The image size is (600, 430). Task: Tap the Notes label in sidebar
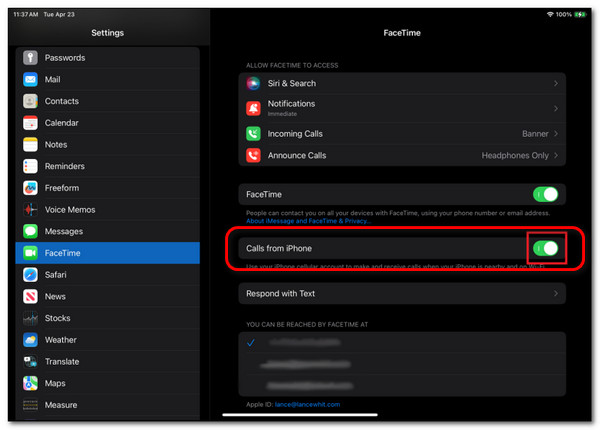[x=56, y=145]
